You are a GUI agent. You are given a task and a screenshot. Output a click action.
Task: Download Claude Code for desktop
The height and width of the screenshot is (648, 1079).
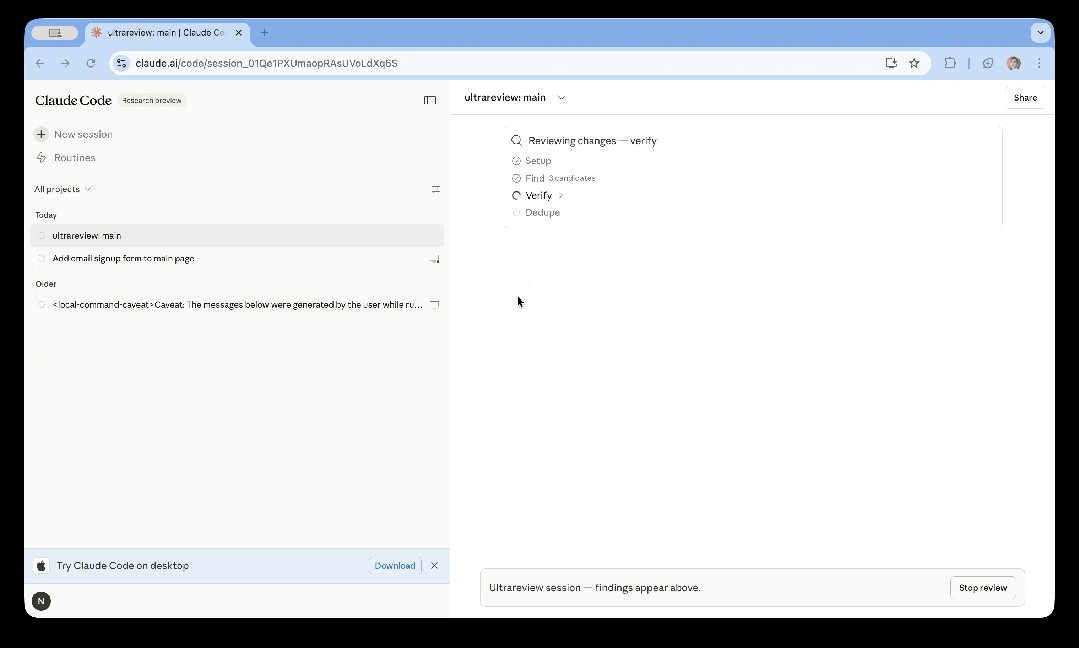(395, 565)
